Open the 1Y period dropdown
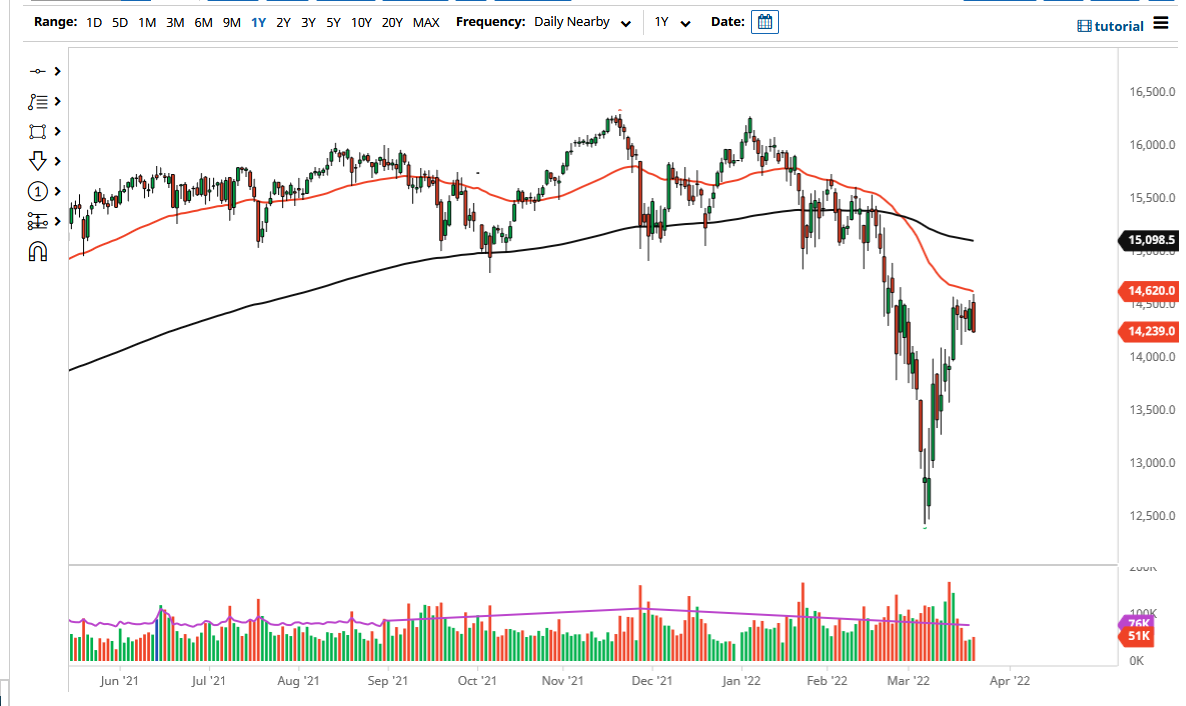Viewport: 1186px width, 706px height. coord(672,21)
